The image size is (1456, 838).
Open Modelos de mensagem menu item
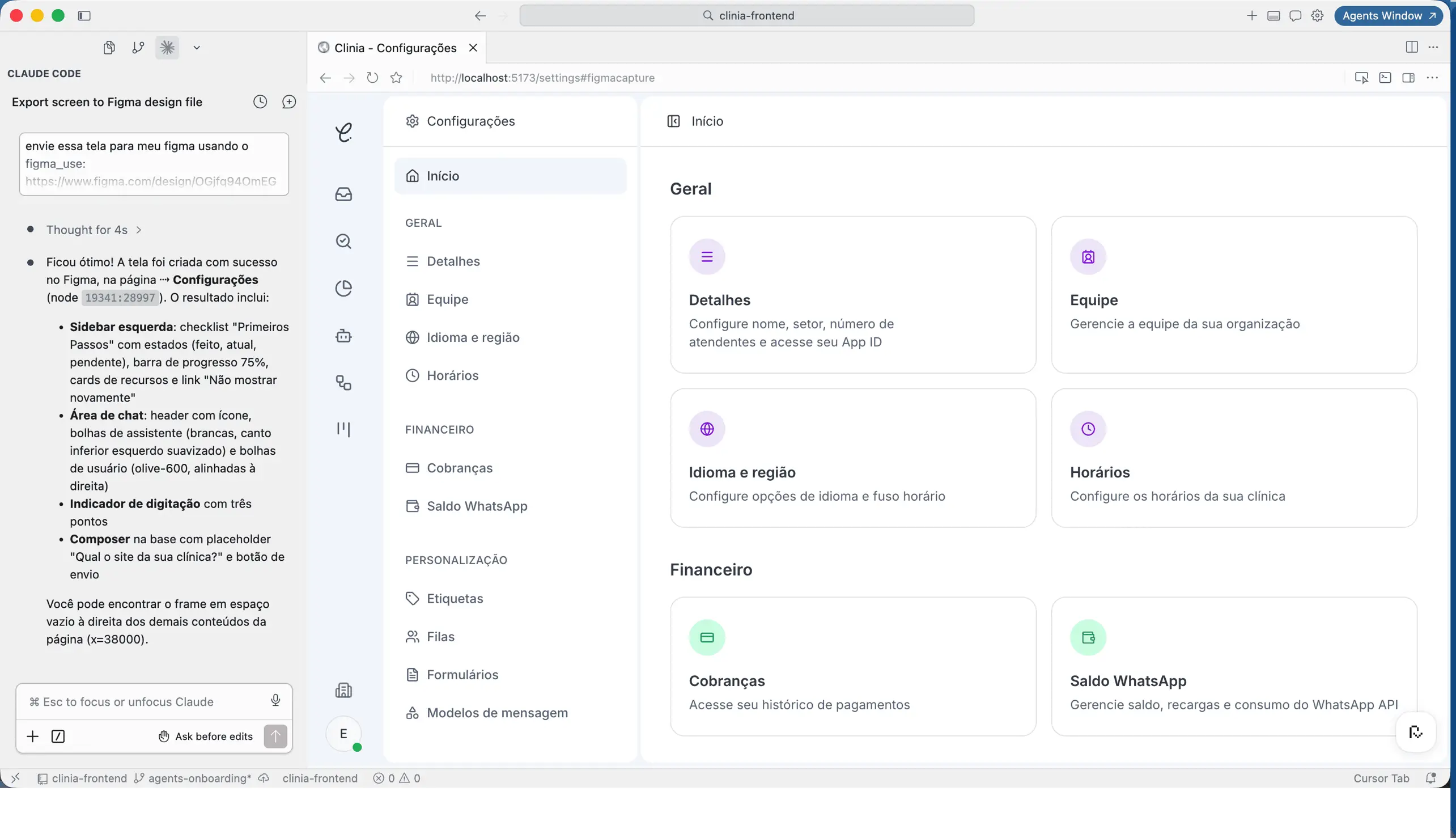click(x=510, y=713)
